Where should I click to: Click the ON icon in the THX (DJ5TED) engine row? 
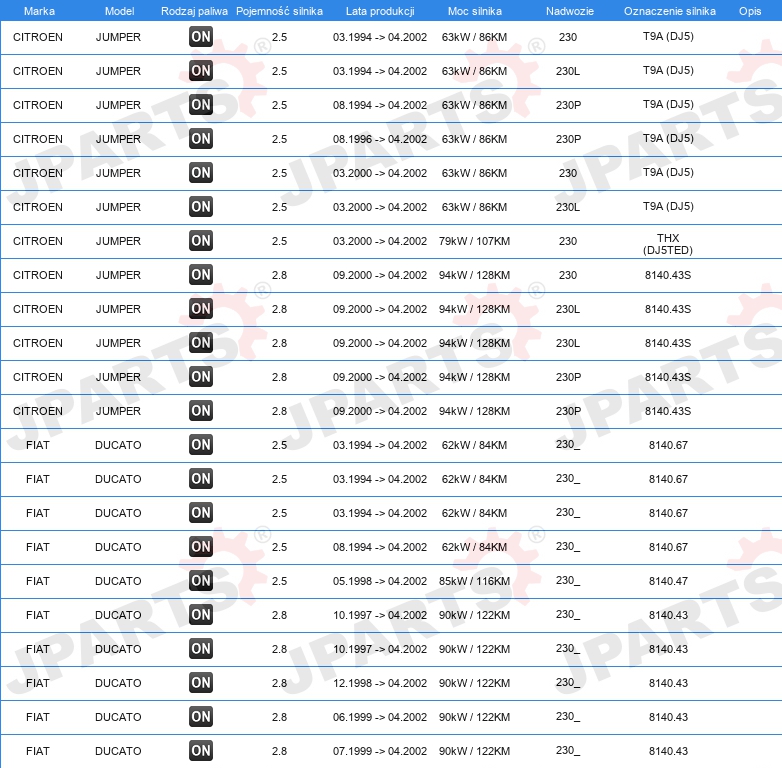click(201, 240)
